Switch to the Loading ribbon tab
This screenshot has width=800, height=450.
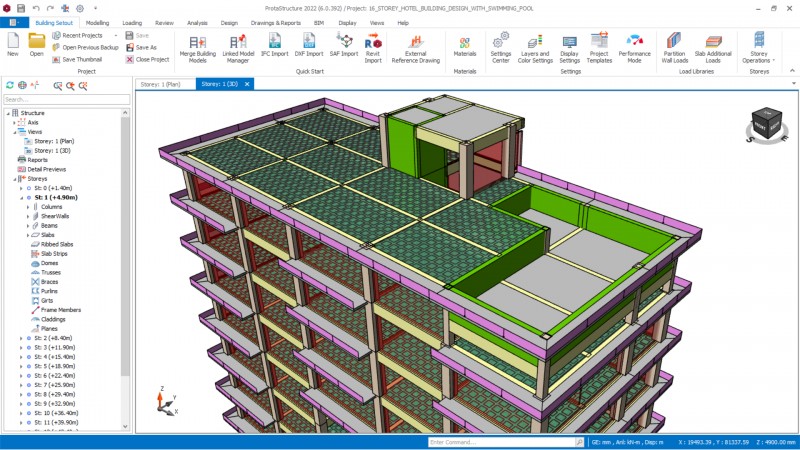pos(132,23)
